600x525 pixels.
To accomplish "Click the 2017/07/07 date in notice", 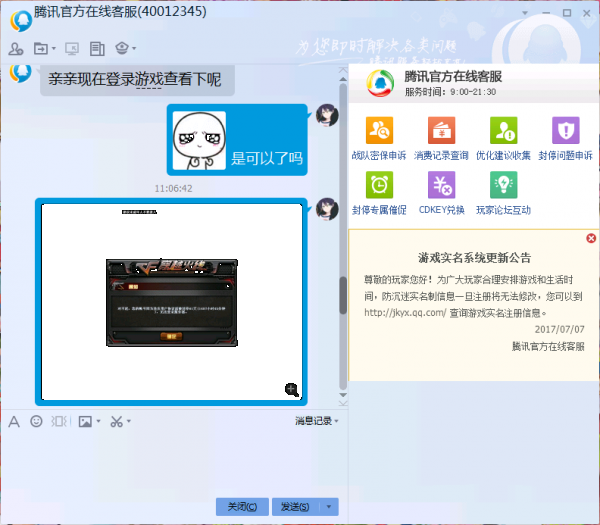I will pos(559,329).
